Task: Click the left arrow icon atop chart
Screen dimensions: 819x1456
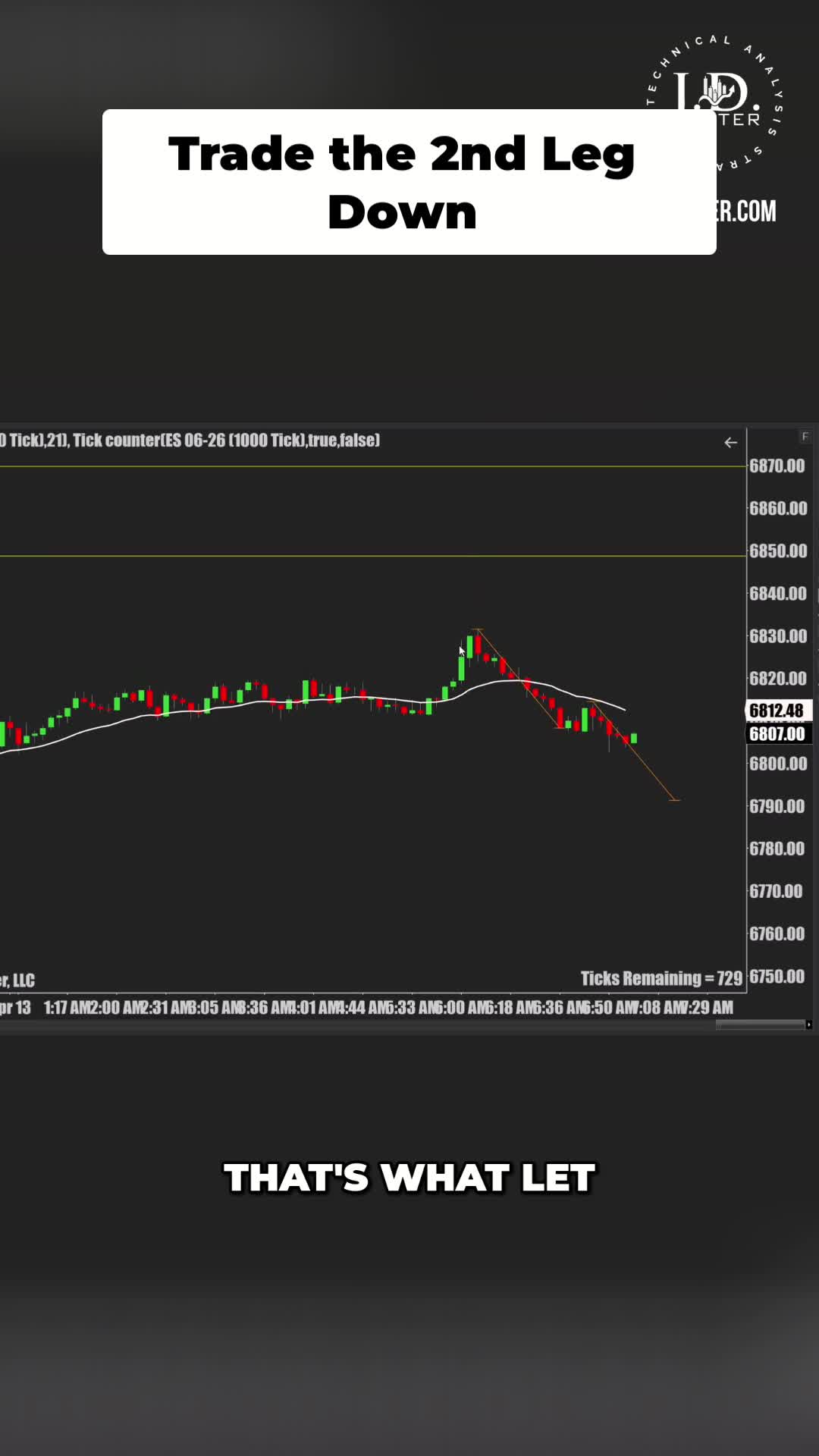Action: tap(730, 442)
